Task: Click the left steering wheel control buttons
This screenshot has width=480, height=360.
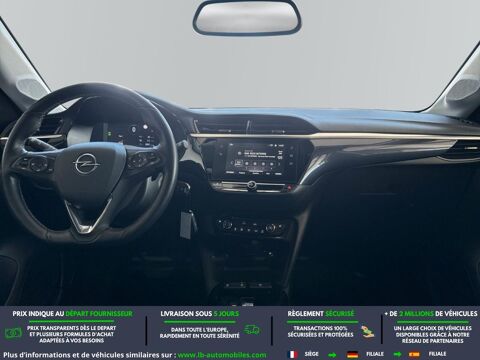Action: click(x=34, y=164)
